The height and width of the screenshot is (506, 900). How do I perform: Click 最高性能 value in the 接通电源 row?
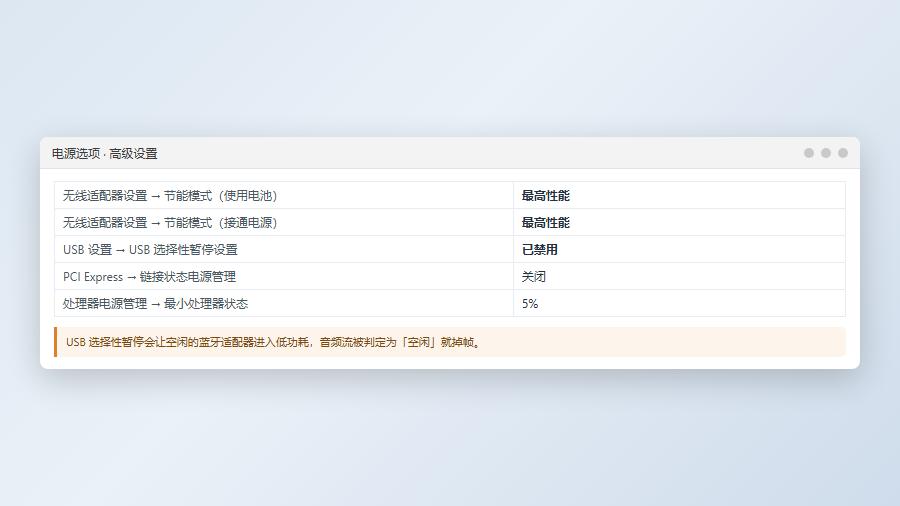point(545,223)
